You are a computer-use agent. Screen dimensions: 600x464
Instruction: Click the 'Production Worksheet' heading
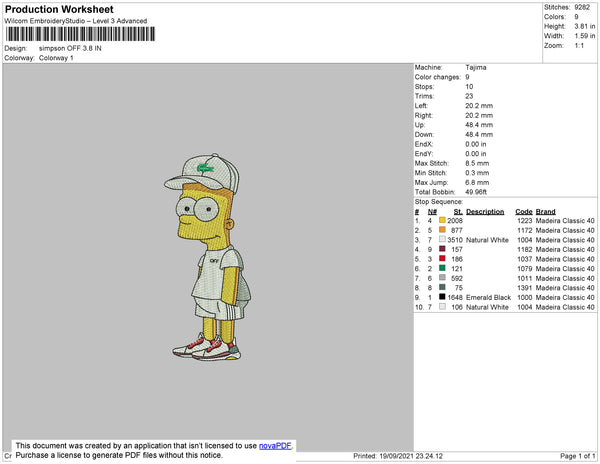click(x=59, y=9)
